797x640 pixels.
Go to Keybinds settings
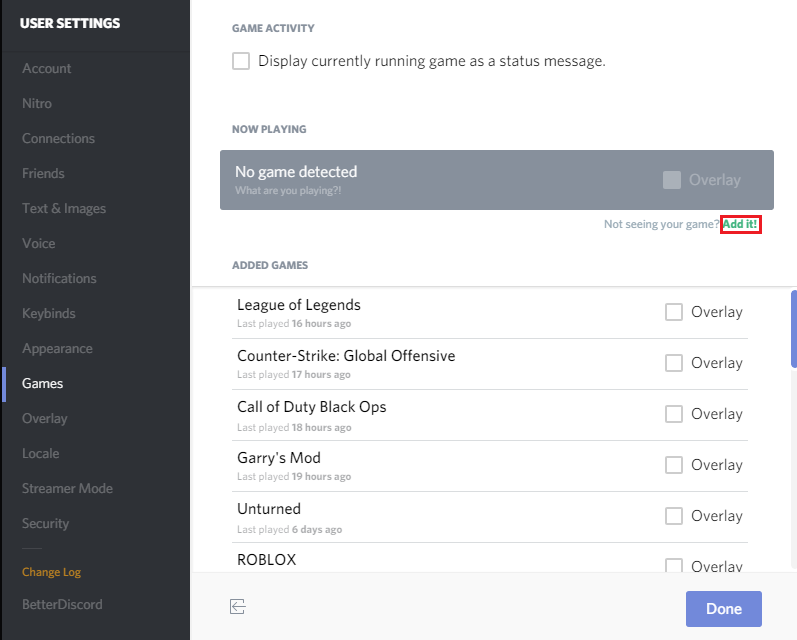(x=49, y=313)
